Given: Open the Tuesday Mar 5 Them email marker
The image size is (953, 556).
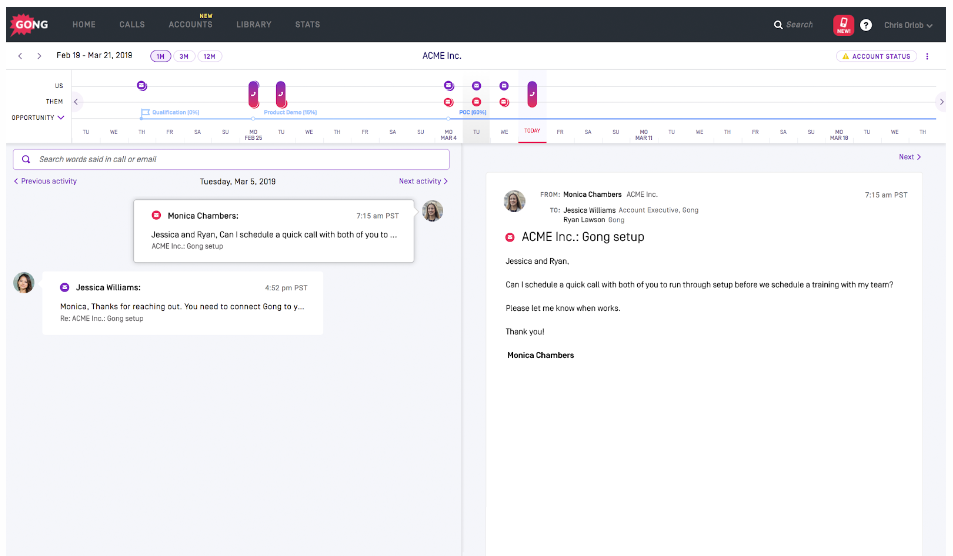Looking at the screenshot, I should [x=476, y=102].
